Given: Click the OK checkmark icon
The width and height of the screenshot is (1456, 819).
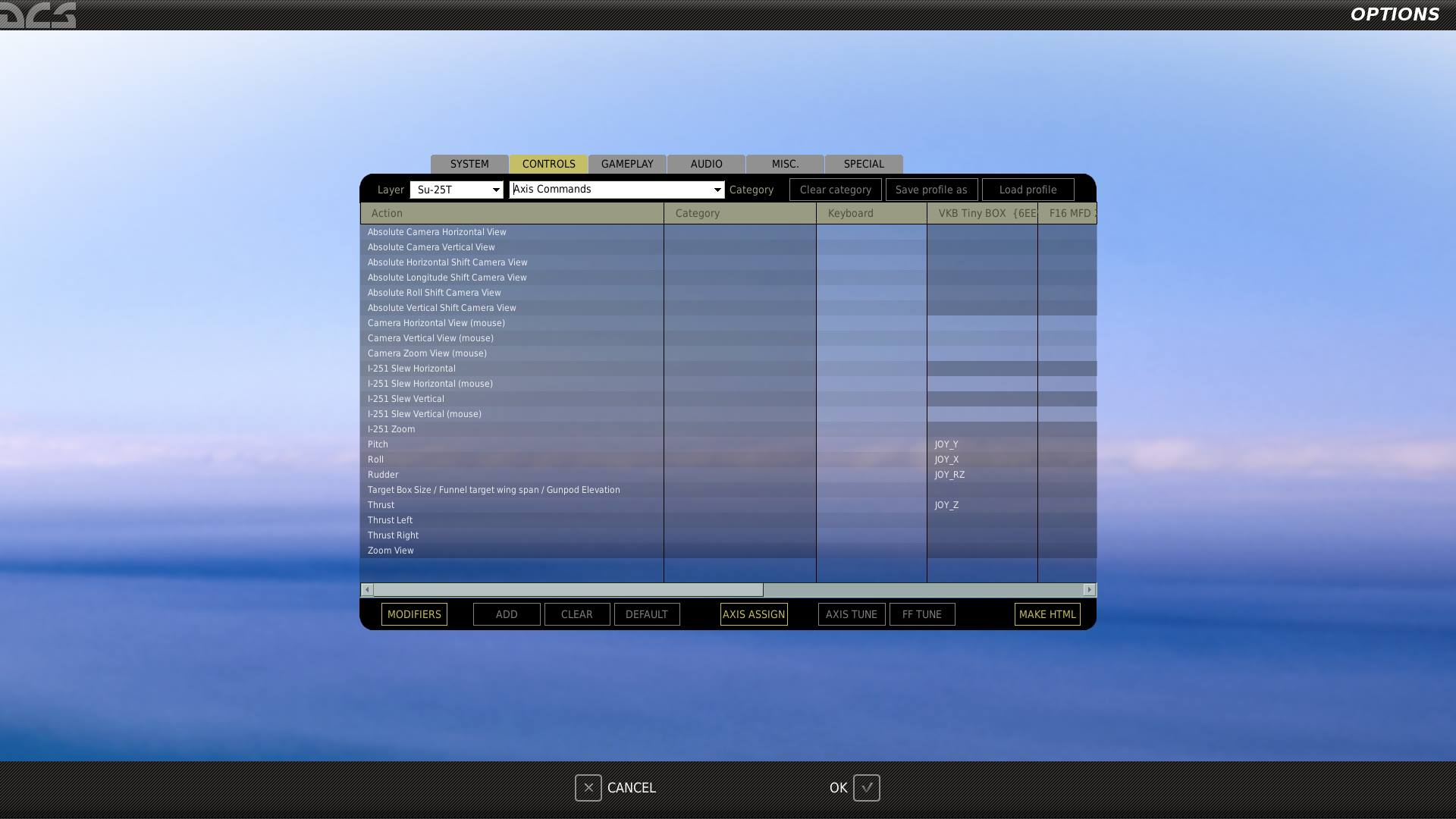Looking at the screenshot, I should coord(867,788).
